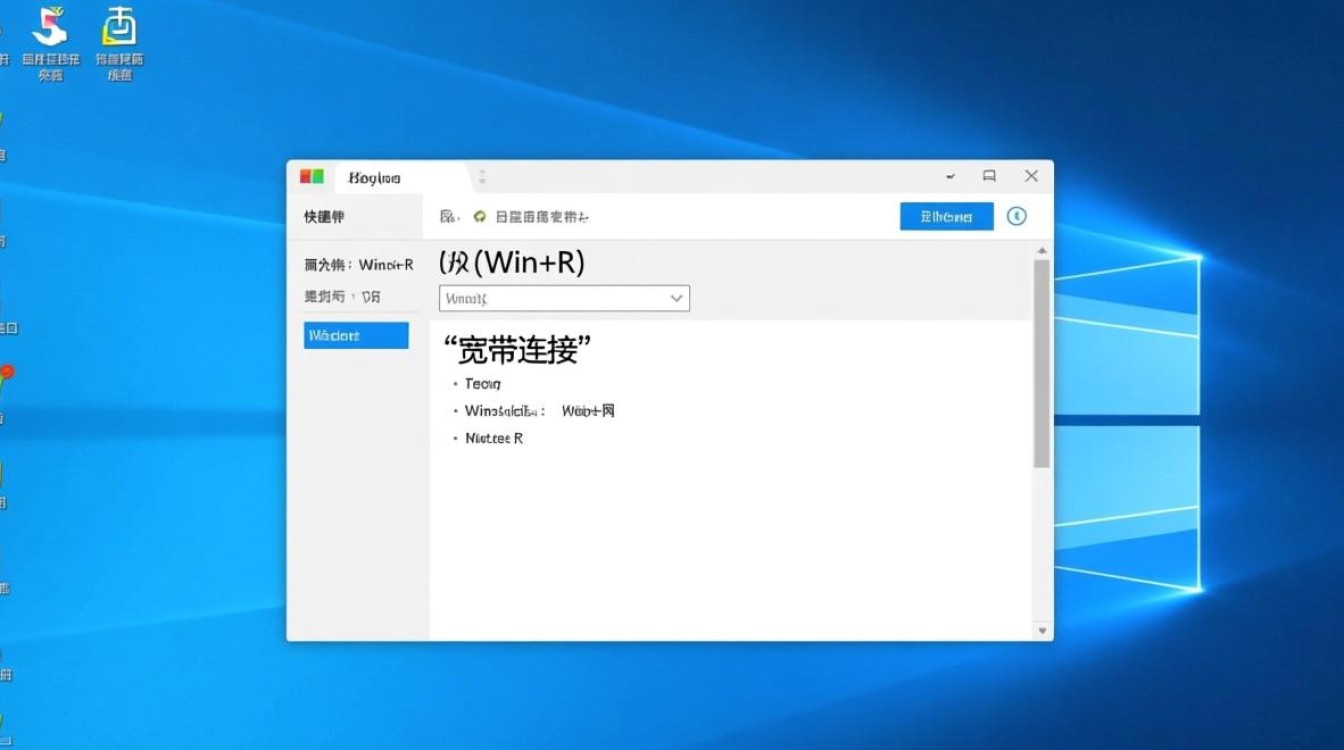Click the scrollbar down arrow
The height and width of the screenshot is (750, 1344).
(1043, 630)
